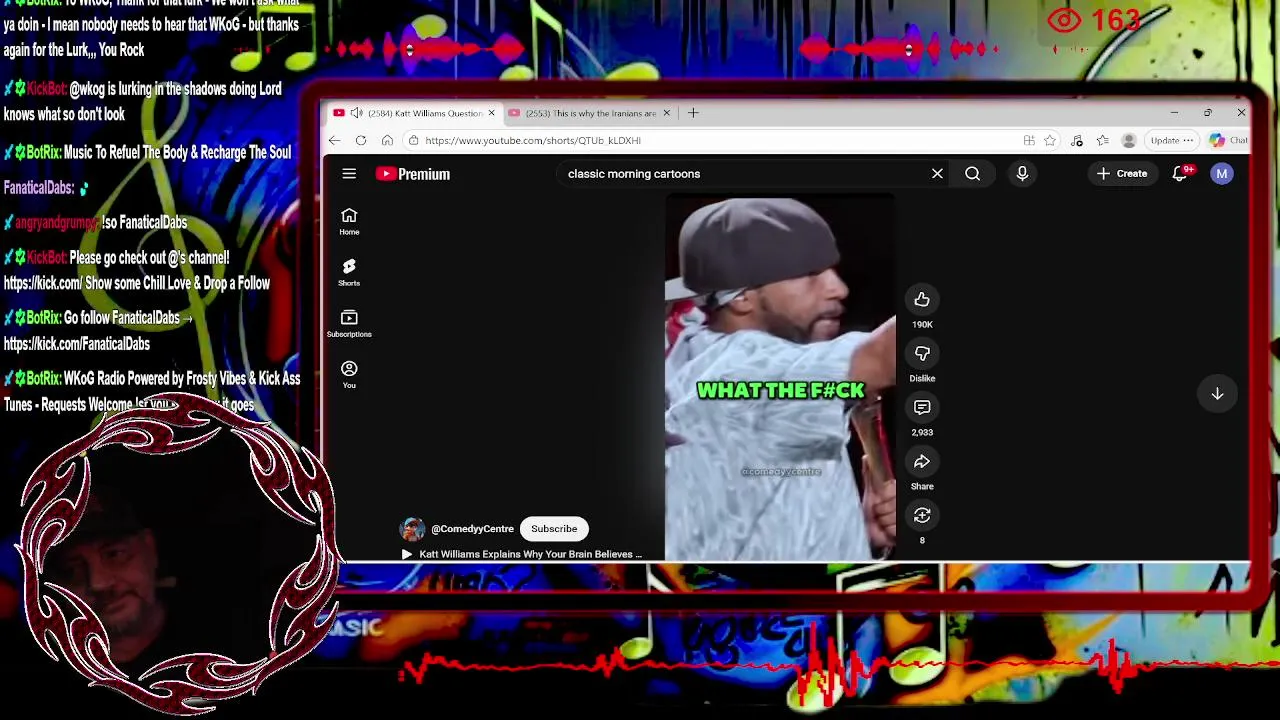Open Shorts in the YouTube sidebar
The image size is (1280, 720).
[349, 273]
